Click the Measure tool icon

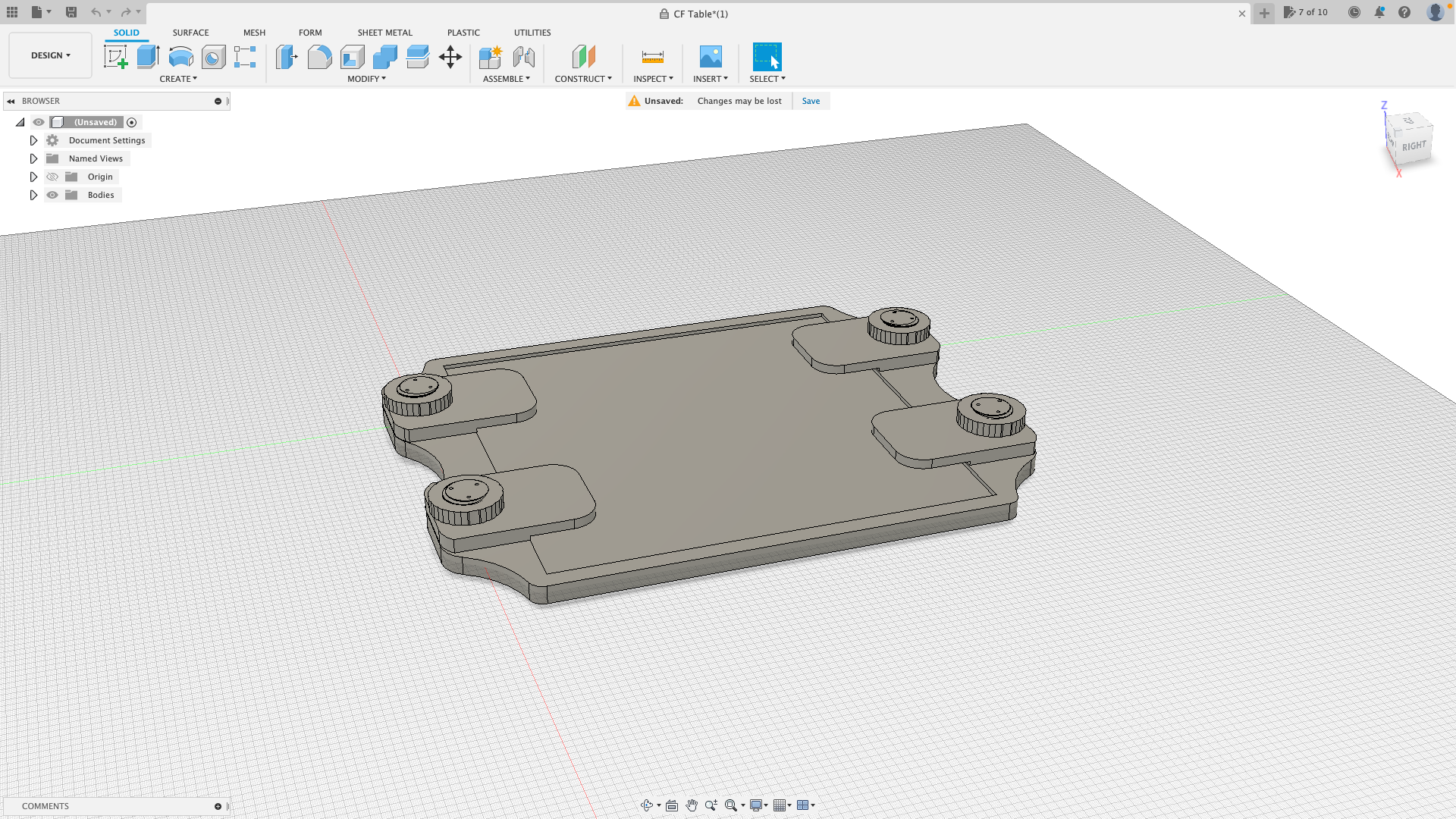click(x=653, y=57)
